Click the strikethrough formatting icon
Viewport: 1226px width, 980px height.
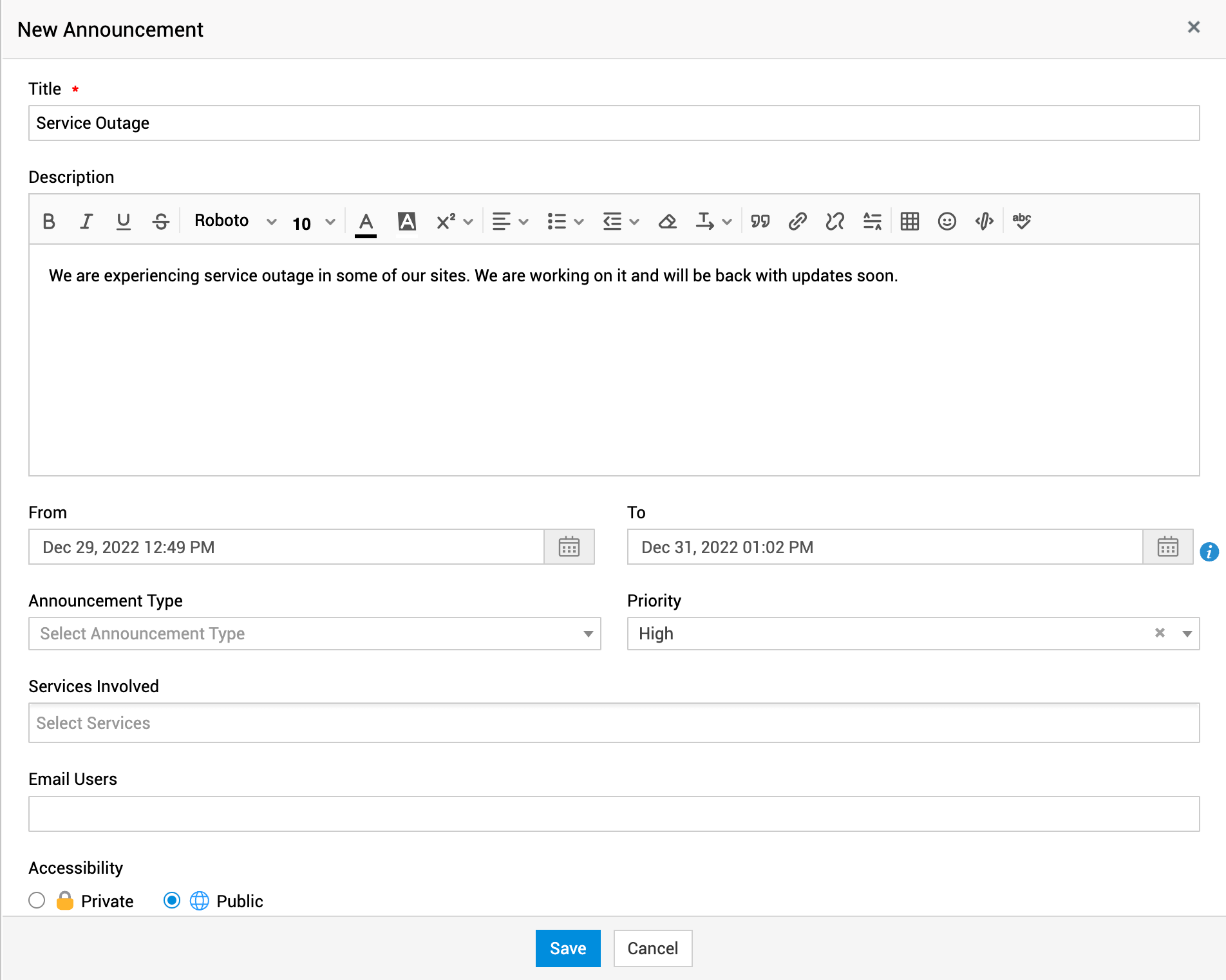coord(160,221)
